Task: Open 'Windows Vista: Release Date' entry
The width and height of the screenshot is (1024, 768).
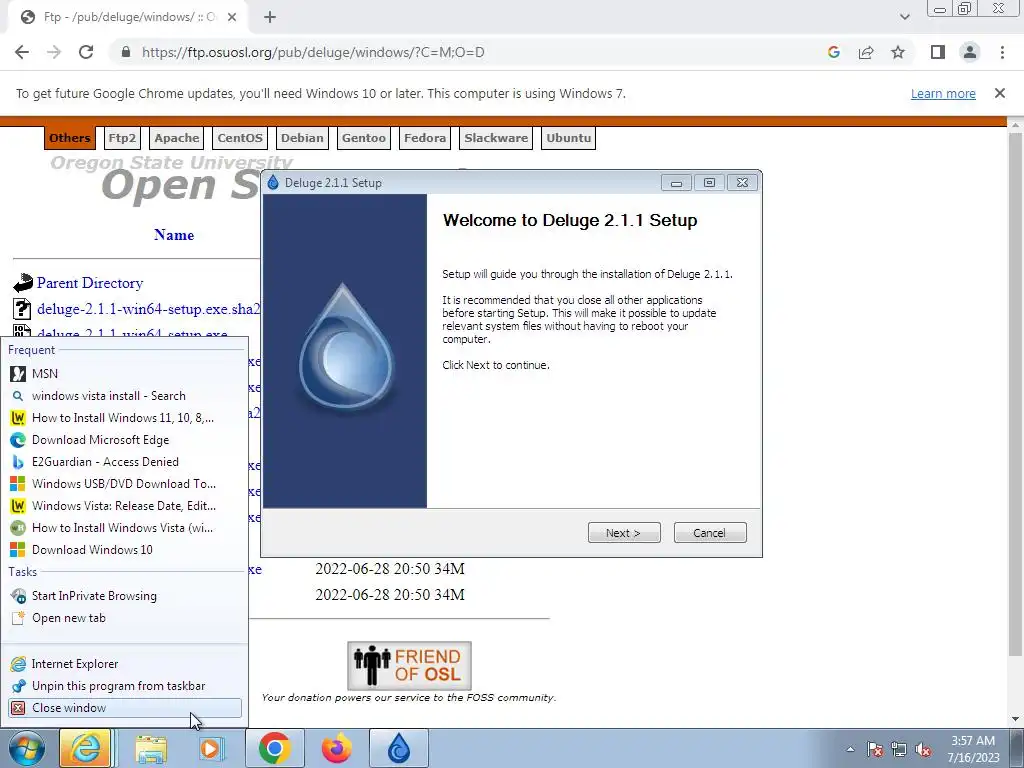Action: pos(125,505)
